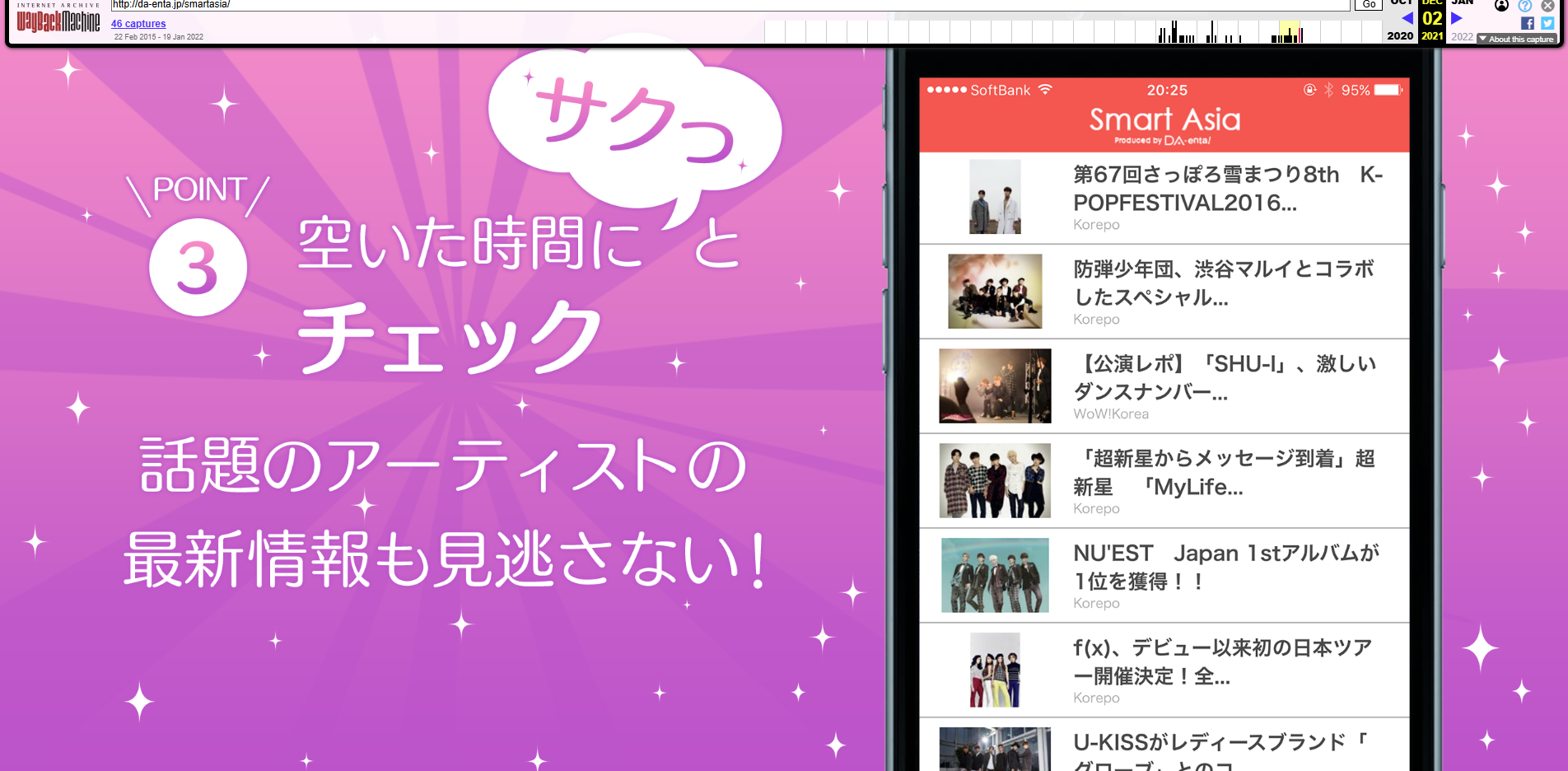Image resolution: width=1568 pixels, height=771 pixels.
Task: Click headline 防弾少年団、渋谷マルイとコラボ
Action: click(x=1224, y=283)
